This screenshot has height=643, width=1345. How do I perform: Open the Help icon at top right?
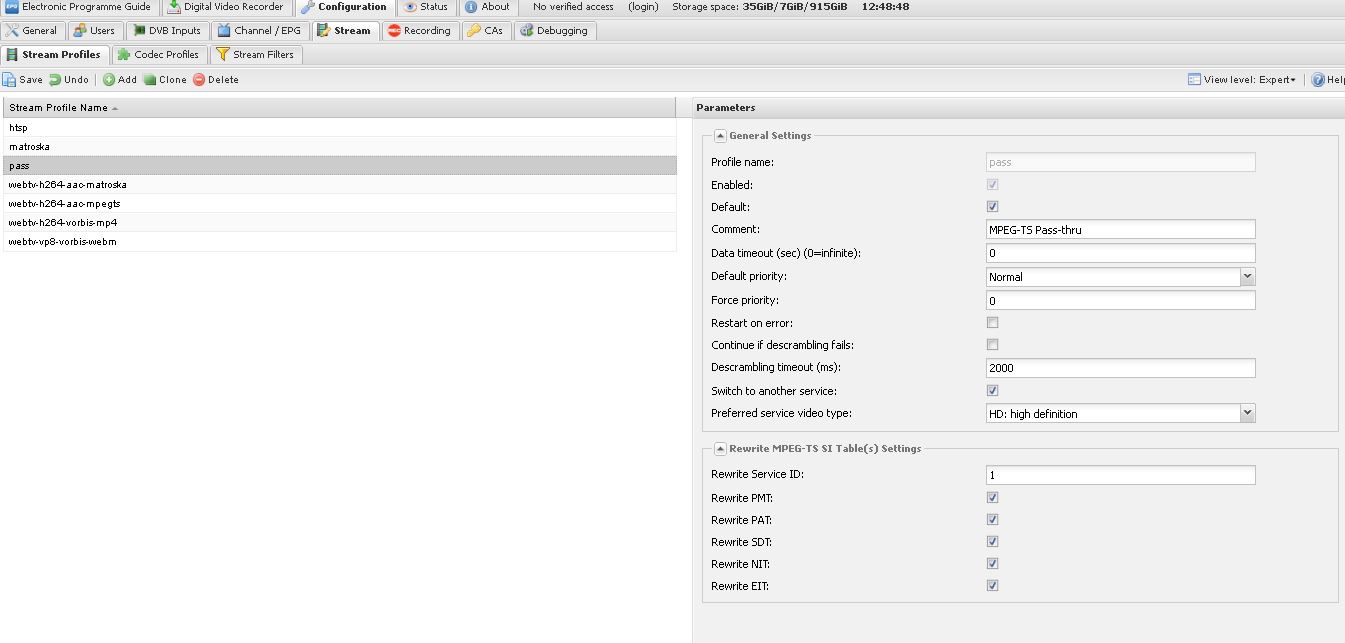click(x=1318, y=80)
